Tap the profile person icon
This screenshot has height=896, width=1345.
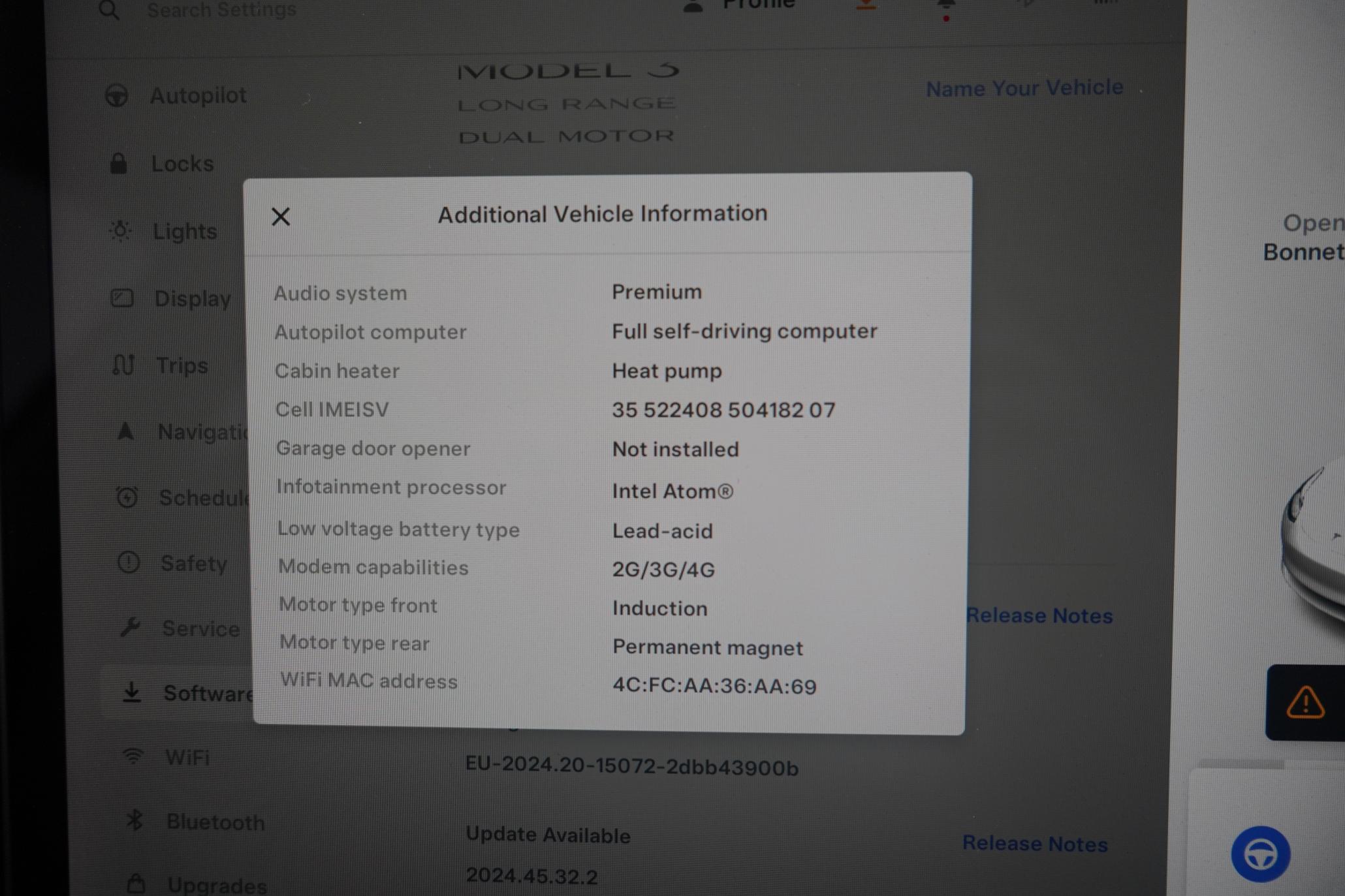693,7
